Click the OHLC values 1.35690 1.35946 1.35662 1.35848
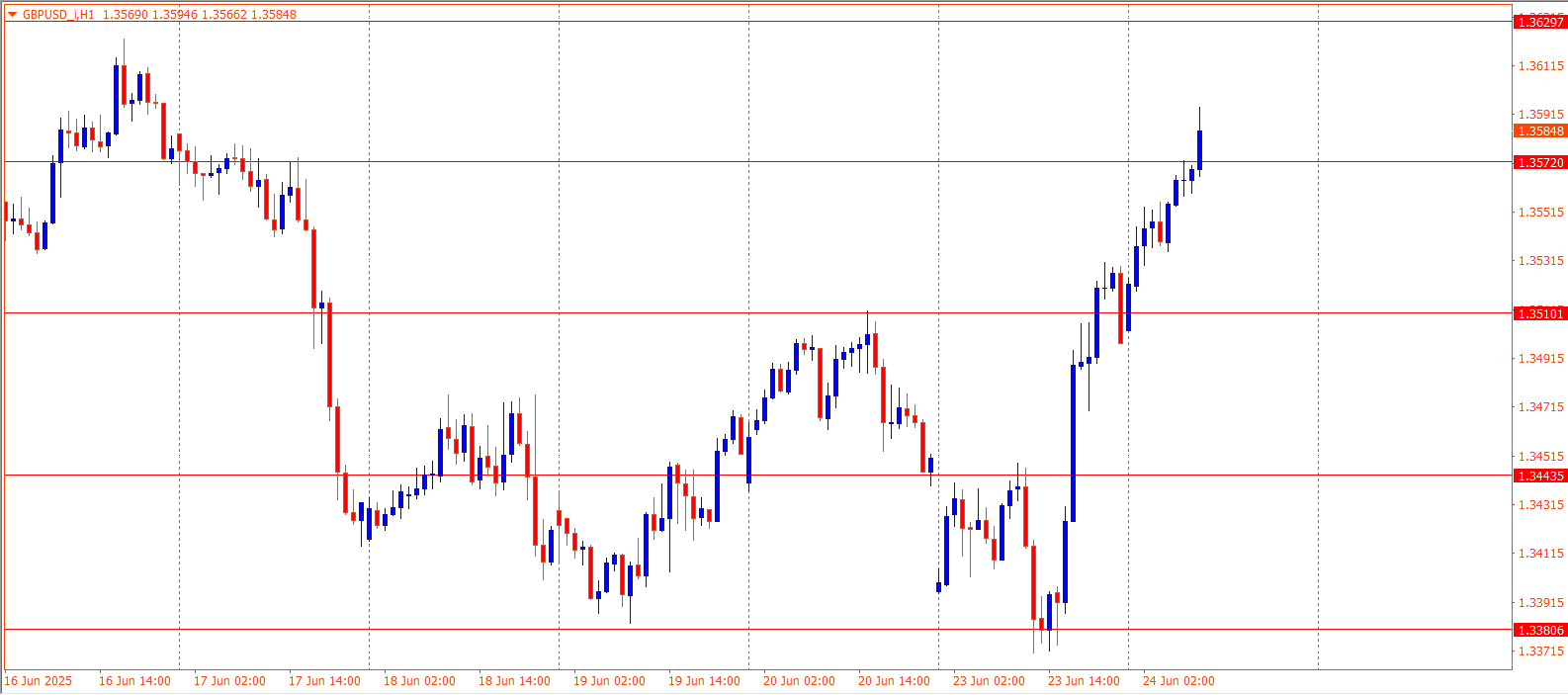1568x695 pixels. (x=199, y=15)
